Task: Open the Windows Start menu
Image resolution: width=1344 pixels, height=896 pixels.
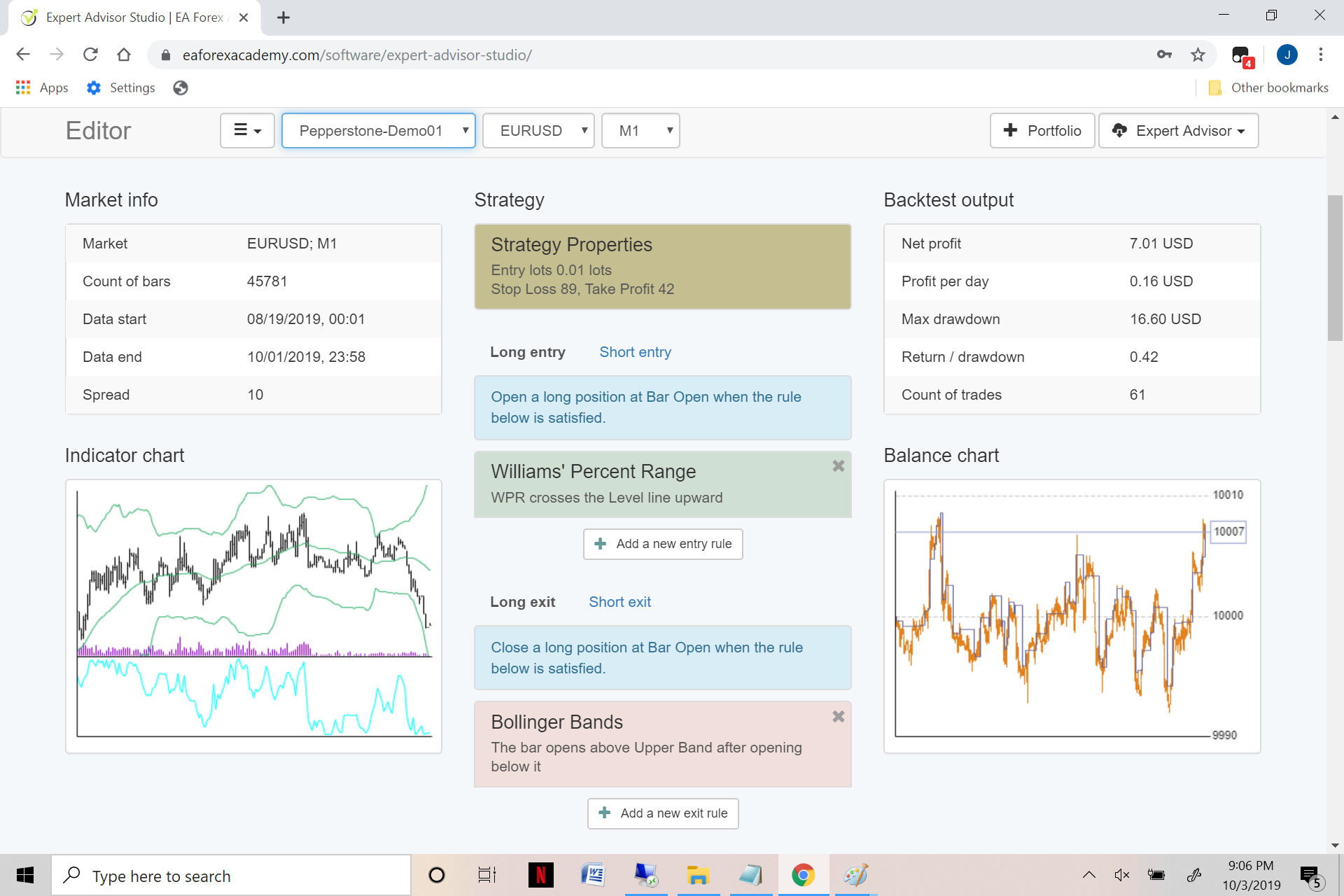Action: (x=25, y=875)
